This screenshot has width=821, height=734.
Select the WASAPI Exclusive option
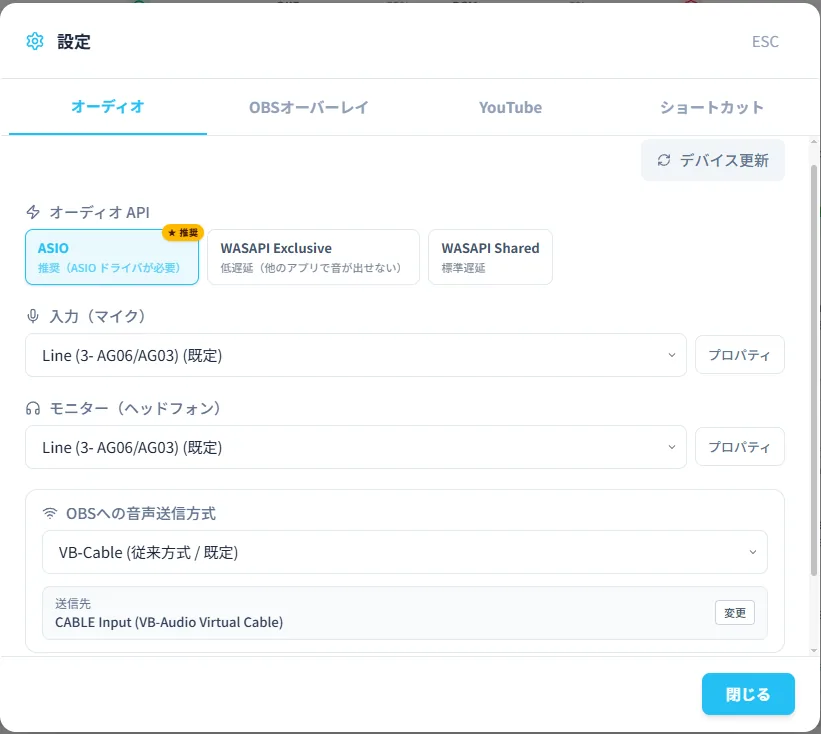(313, 257)
